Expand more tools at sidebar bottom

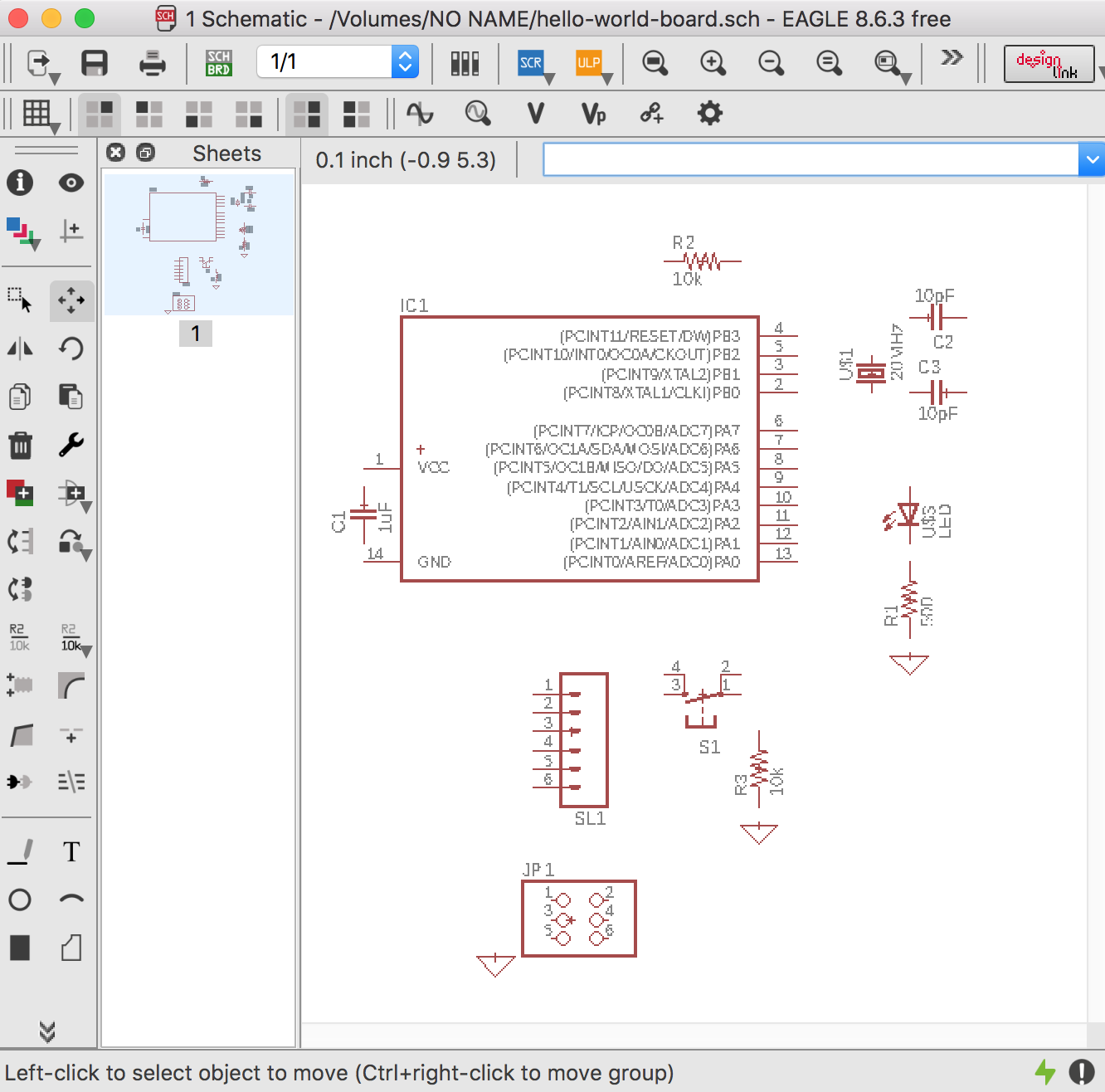point(47,1031)
